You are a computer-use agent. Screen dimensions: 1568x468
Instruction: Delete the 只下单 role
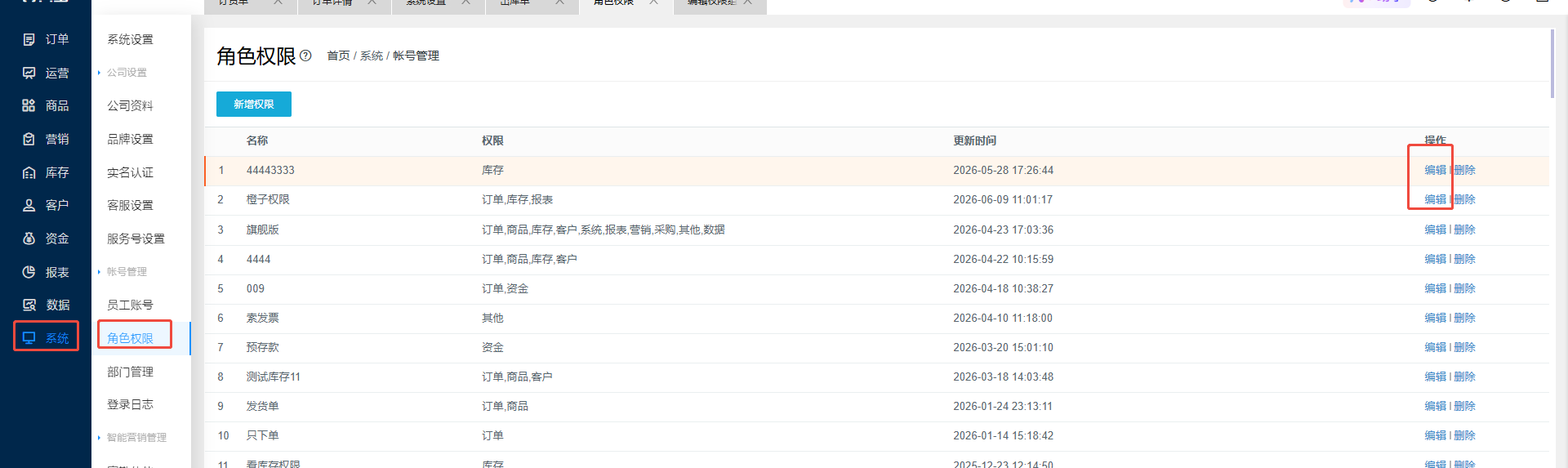pyautogui.click(x=1464, y=435)
